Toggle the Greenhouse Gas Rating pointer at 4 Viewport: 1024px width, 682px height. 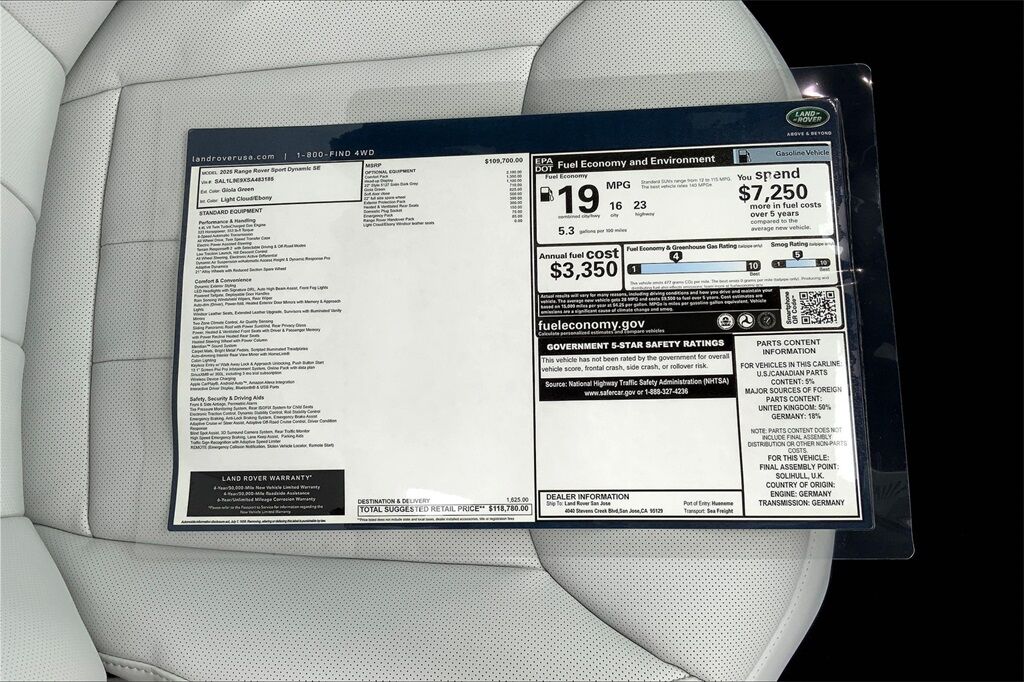[x=675, y=255]
